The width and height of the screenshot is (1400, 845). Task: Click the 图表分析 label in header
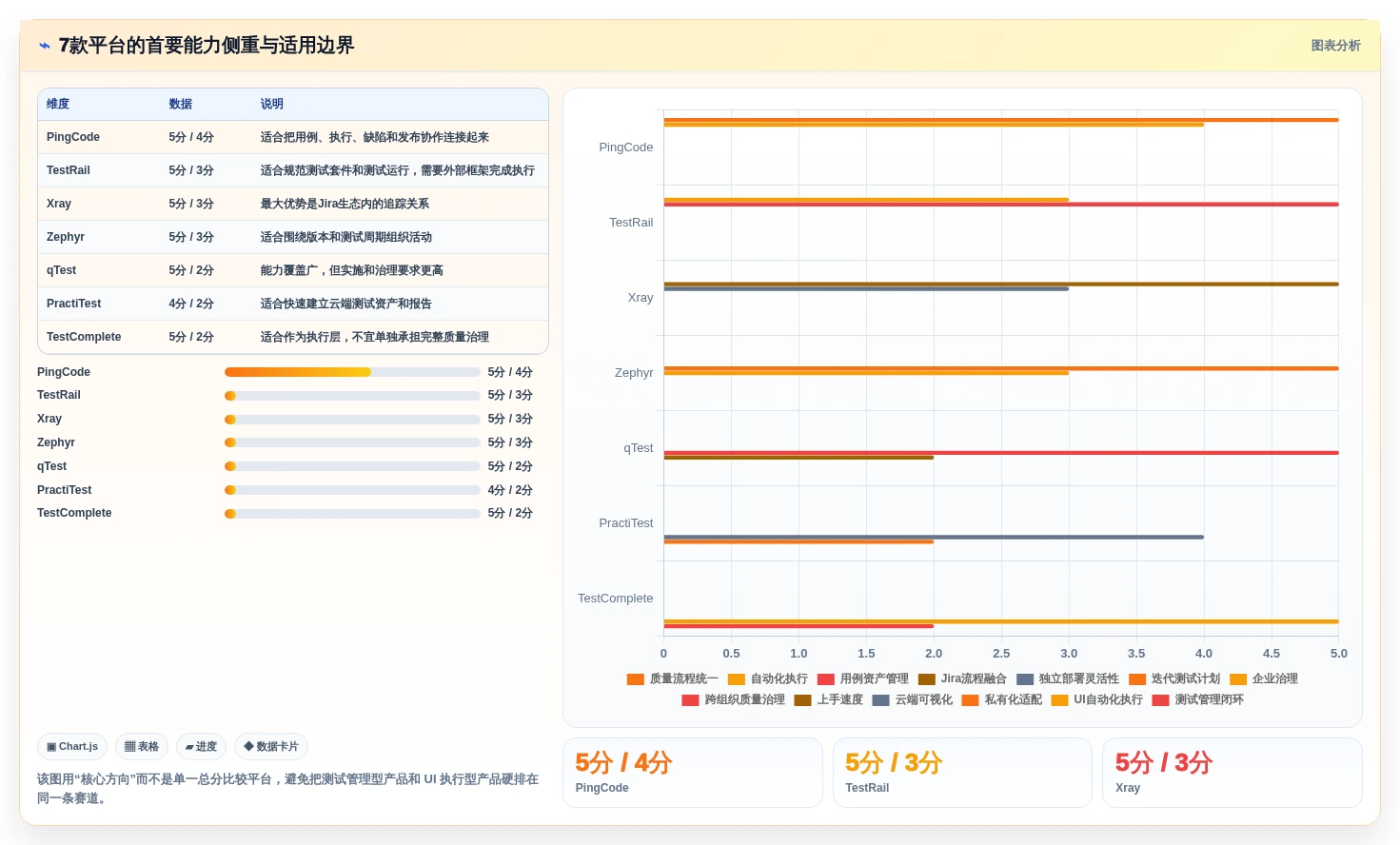pos(1335,46)
